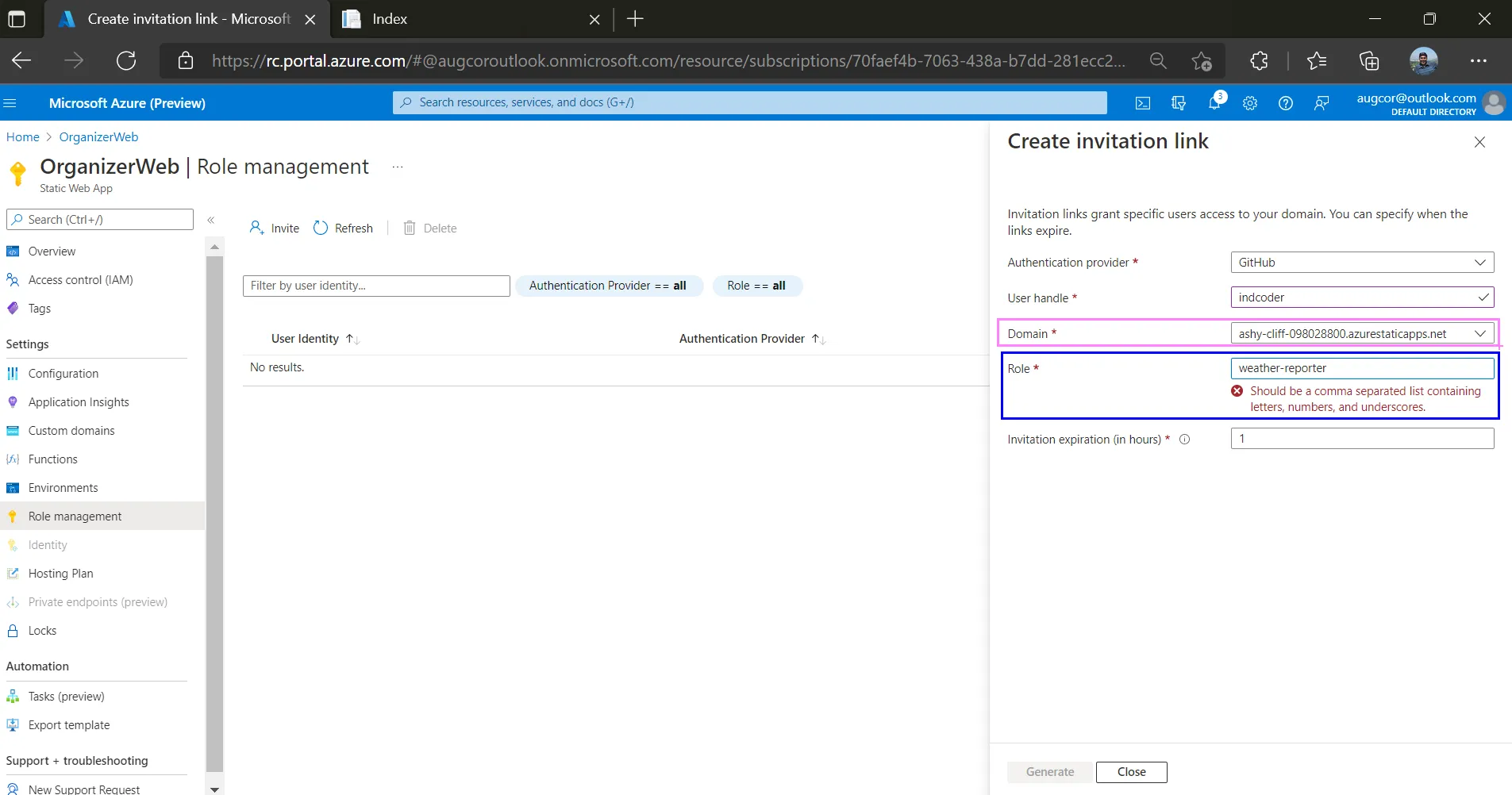Open directories and subscriptions filter icon

[x=1179, y=103]
